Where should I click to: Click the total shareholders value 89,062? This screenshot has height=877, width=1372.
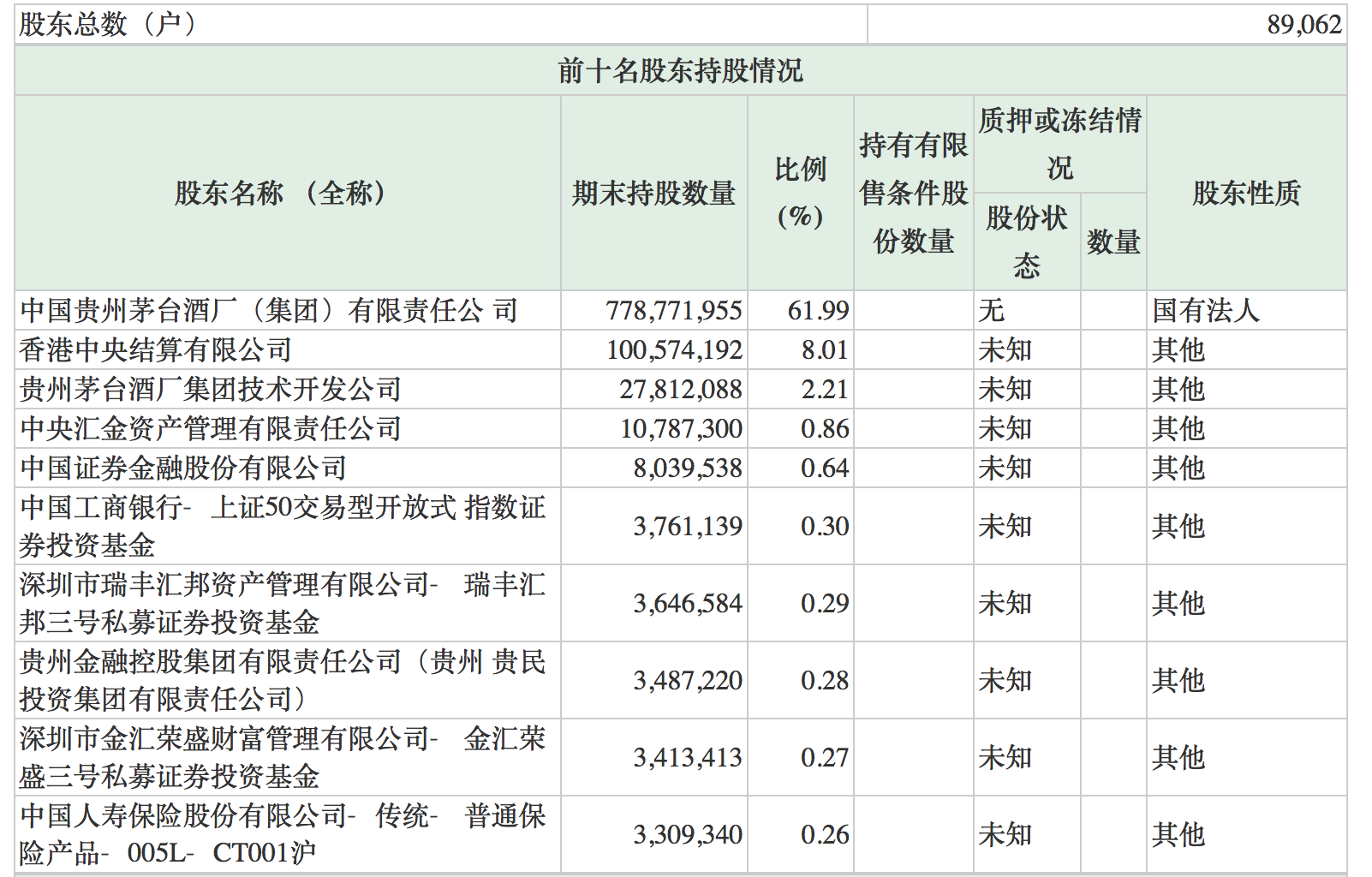pyautogui.click(x=1303, y=24)
